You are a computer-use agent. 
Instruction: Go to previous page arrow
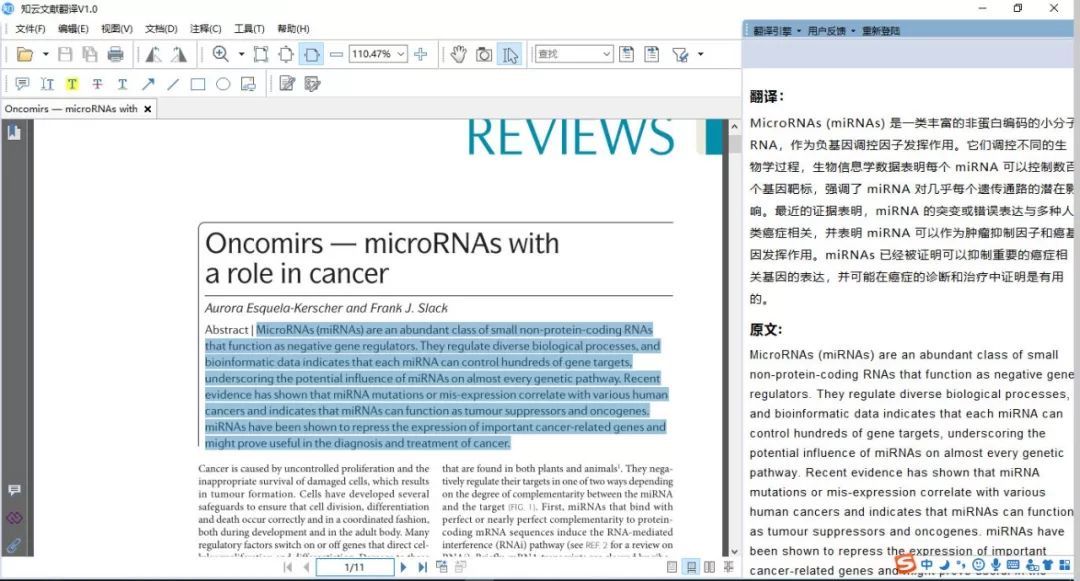pyautogui.click(x=307, y=567)
